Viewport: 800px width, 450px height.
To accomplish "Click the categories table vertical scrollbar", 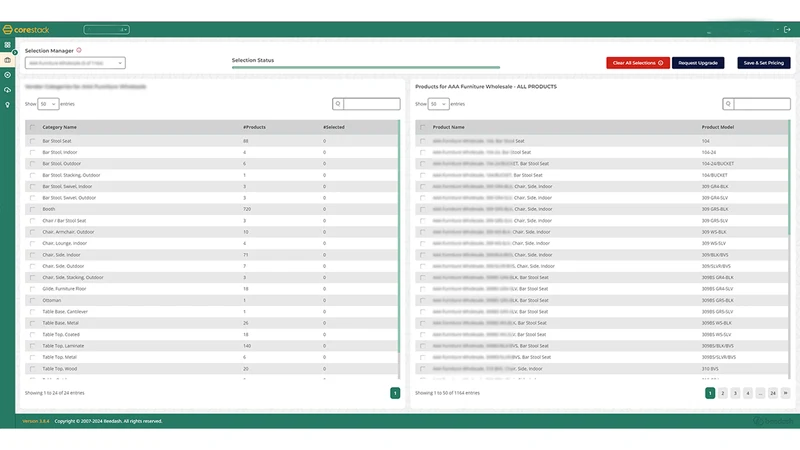I will pos(399,236).
